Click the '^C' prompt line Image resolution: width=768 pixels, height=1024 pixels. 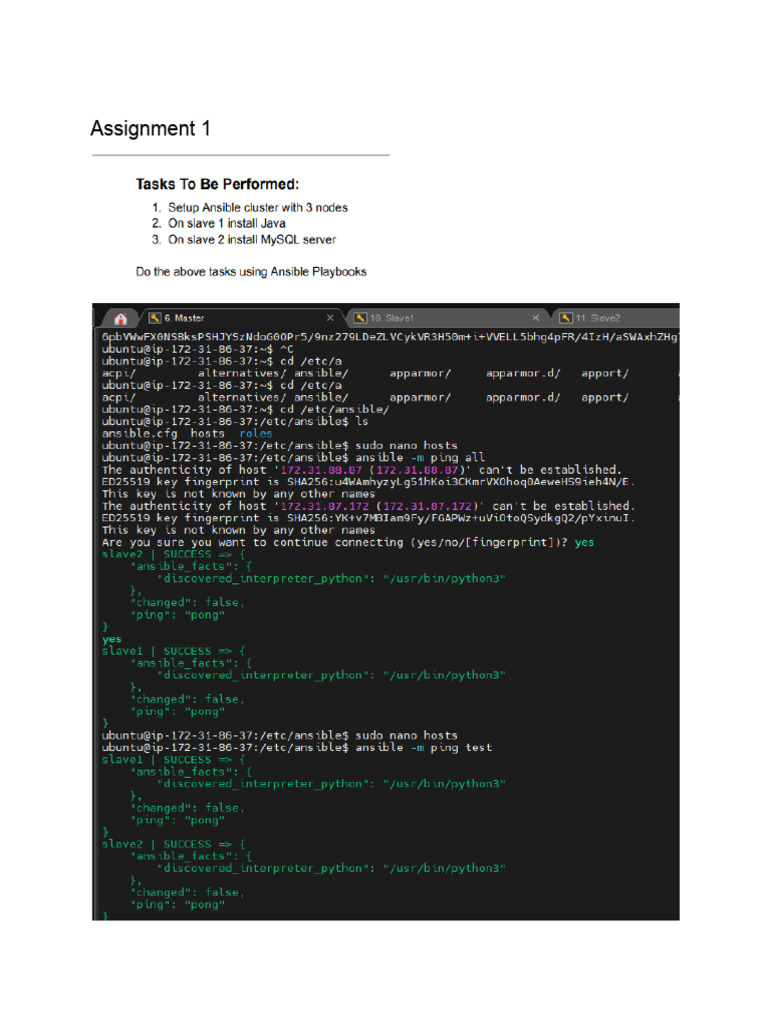click(198, 349)
